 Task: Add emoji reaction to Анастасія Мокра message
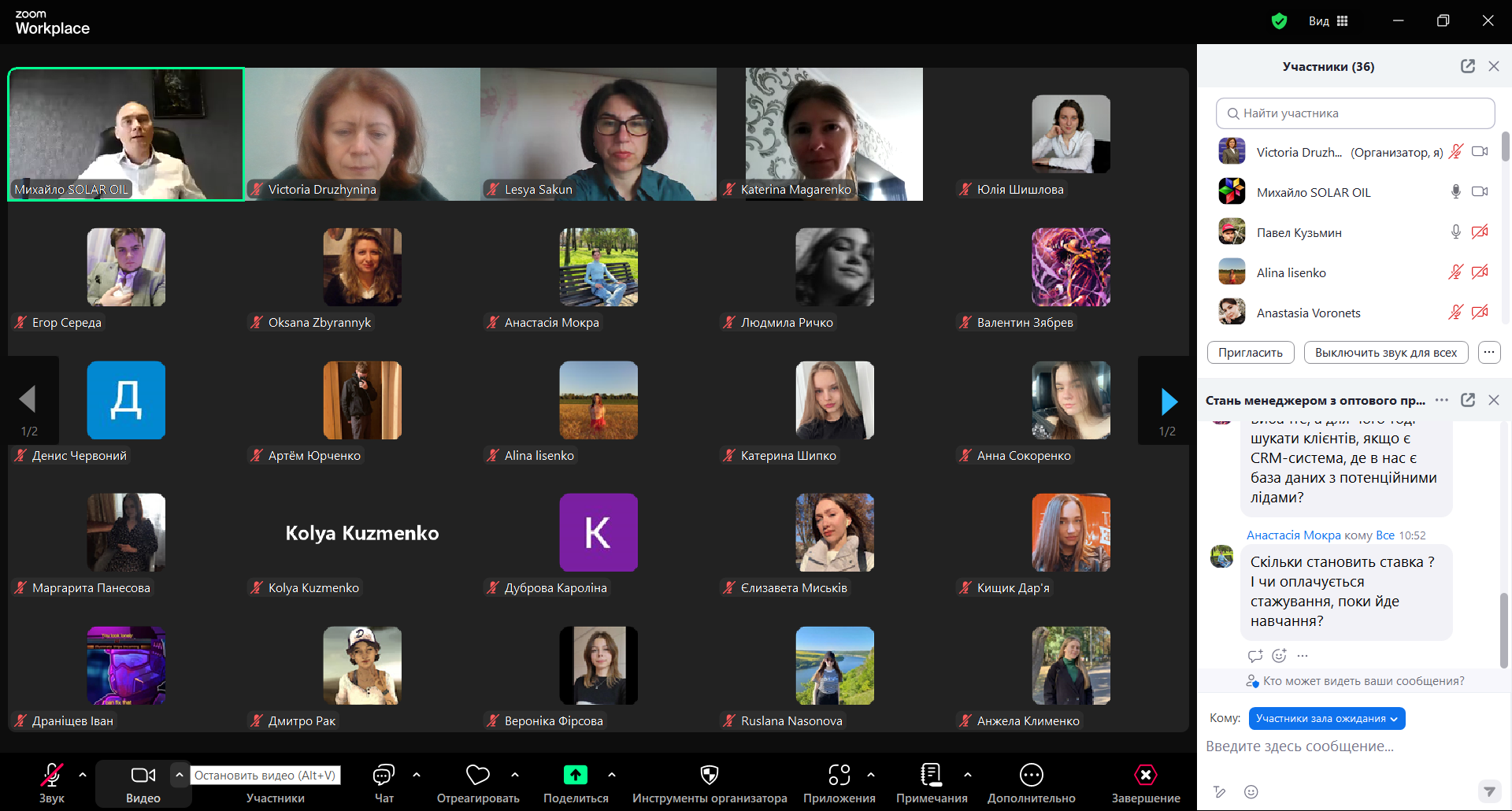coord(1280,656)
